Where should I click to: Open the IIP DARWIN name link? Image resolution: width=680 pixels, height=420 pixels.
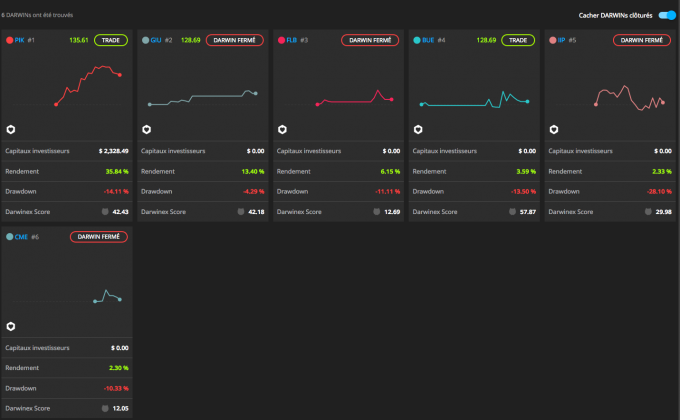click(x=562, y=40)
